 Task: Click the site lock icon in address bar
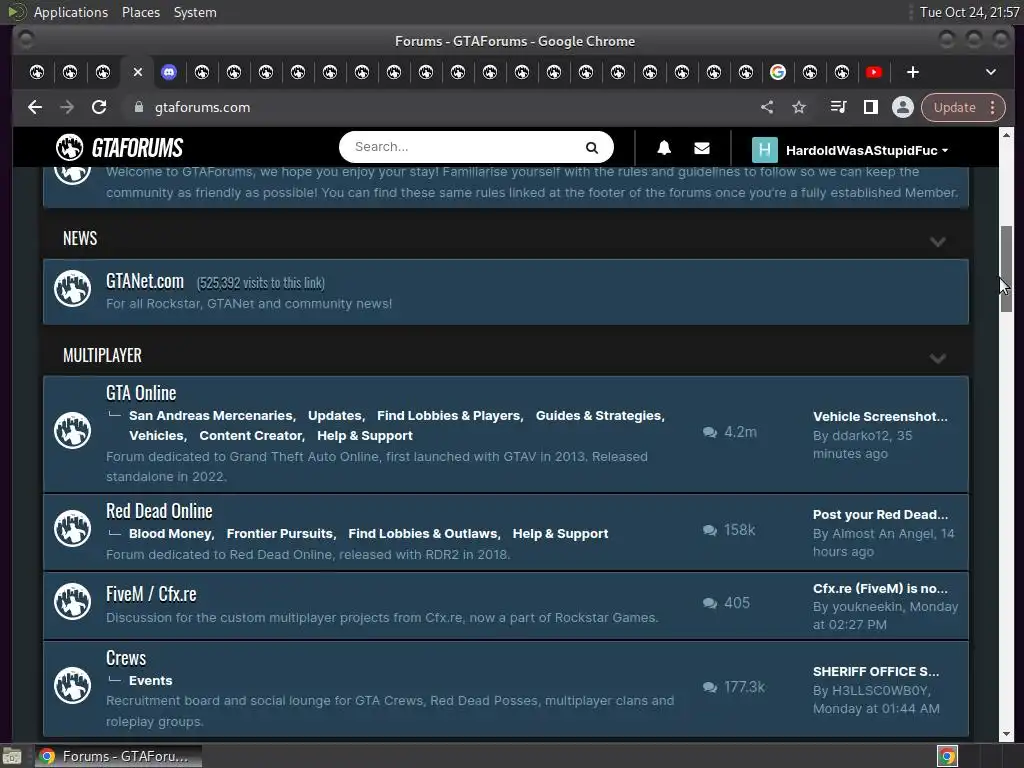pos(138,107)
